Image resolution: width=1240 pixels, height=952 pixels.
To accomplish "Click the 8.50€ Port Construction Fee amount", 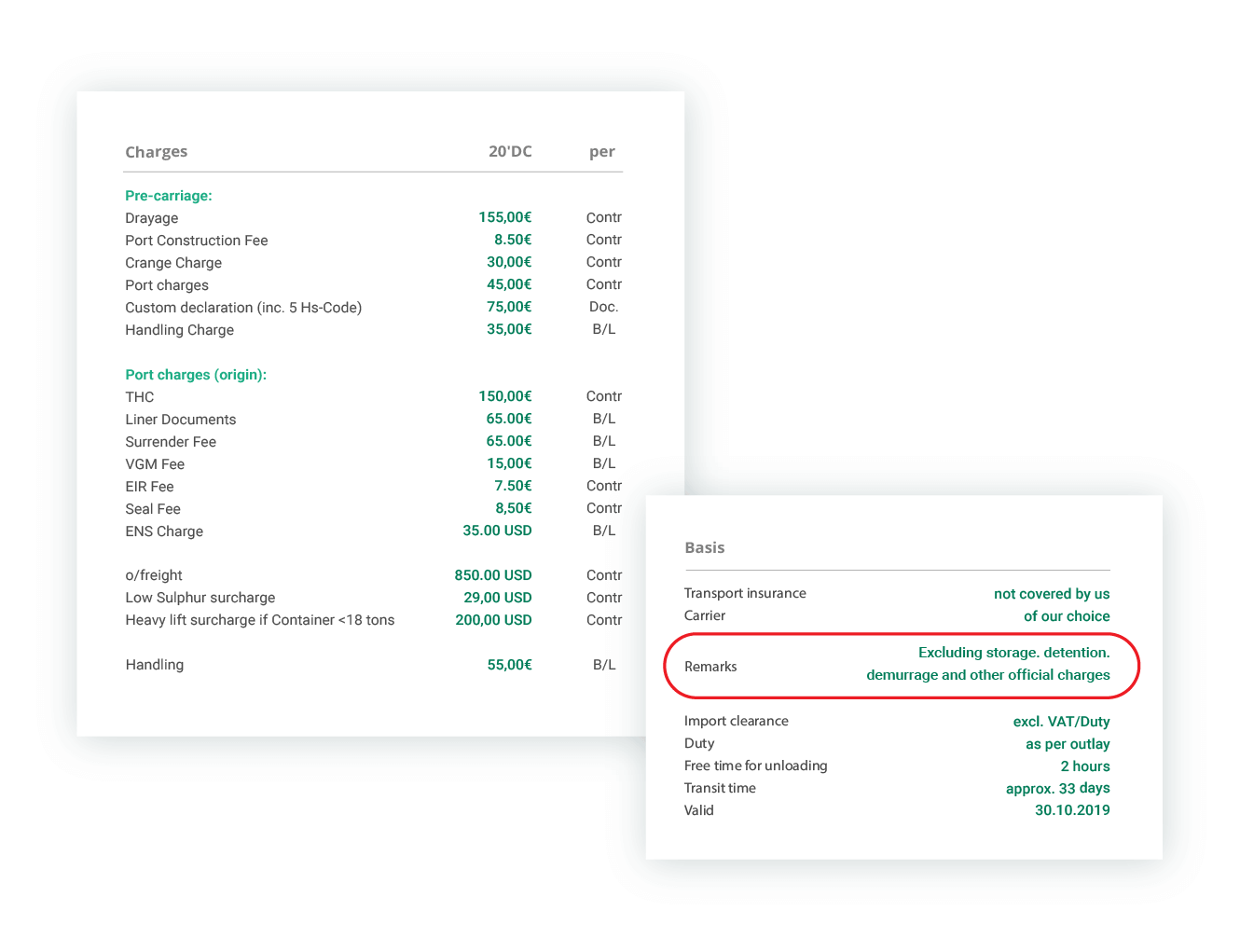I will click(x=513, y=240).
